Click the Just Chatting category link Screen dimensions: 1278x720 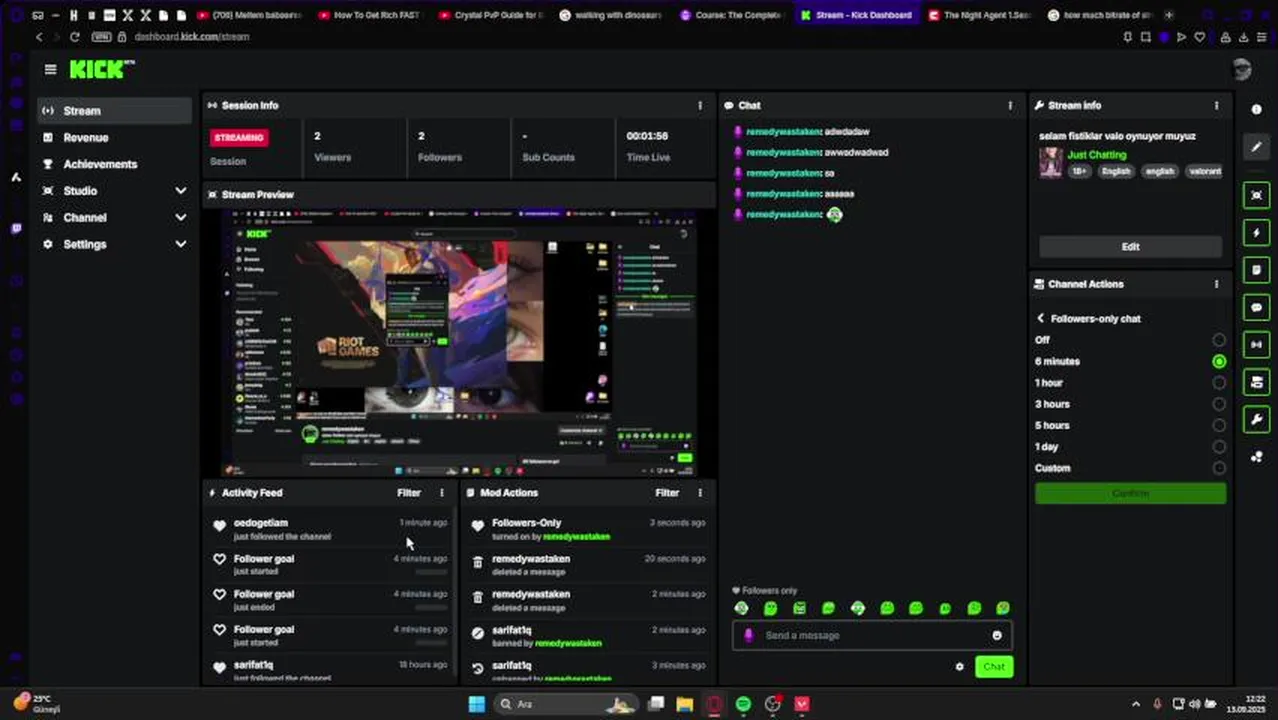click(x=1096, y=155)
